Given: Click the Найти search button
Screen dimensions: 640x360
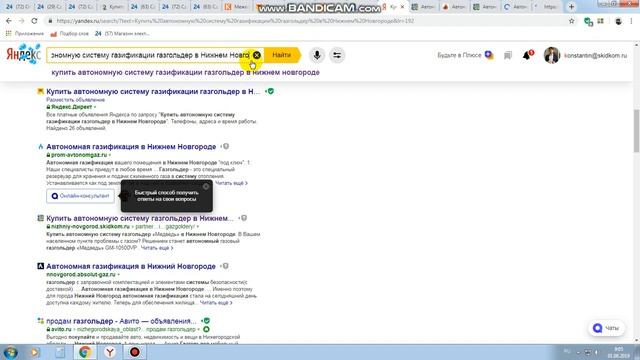Looking at the screenshot, I should (x=282, y=55).
